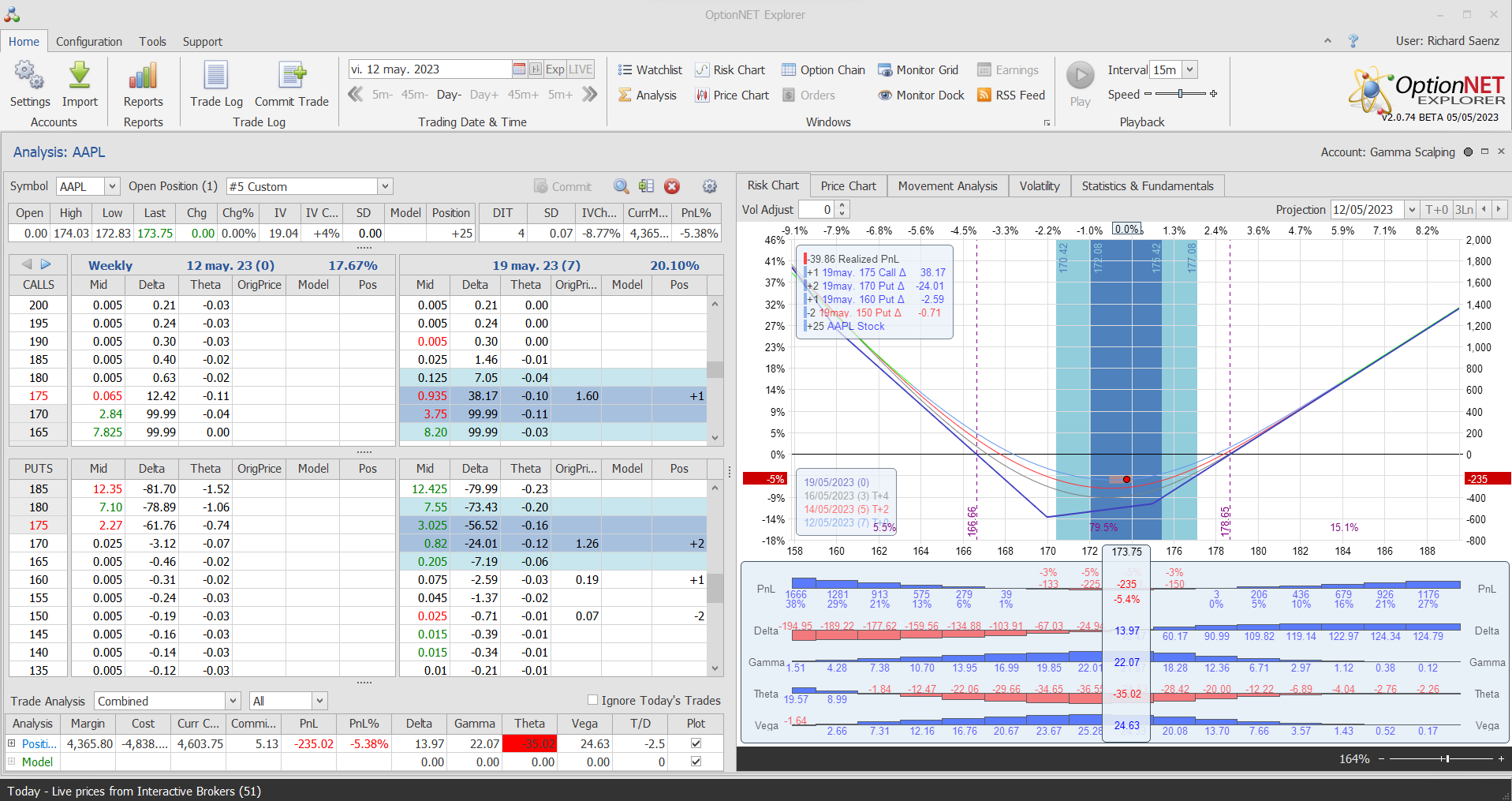Click the green columns layout icon
This screenshot has width=1512, height=801.
pos(647,186)
